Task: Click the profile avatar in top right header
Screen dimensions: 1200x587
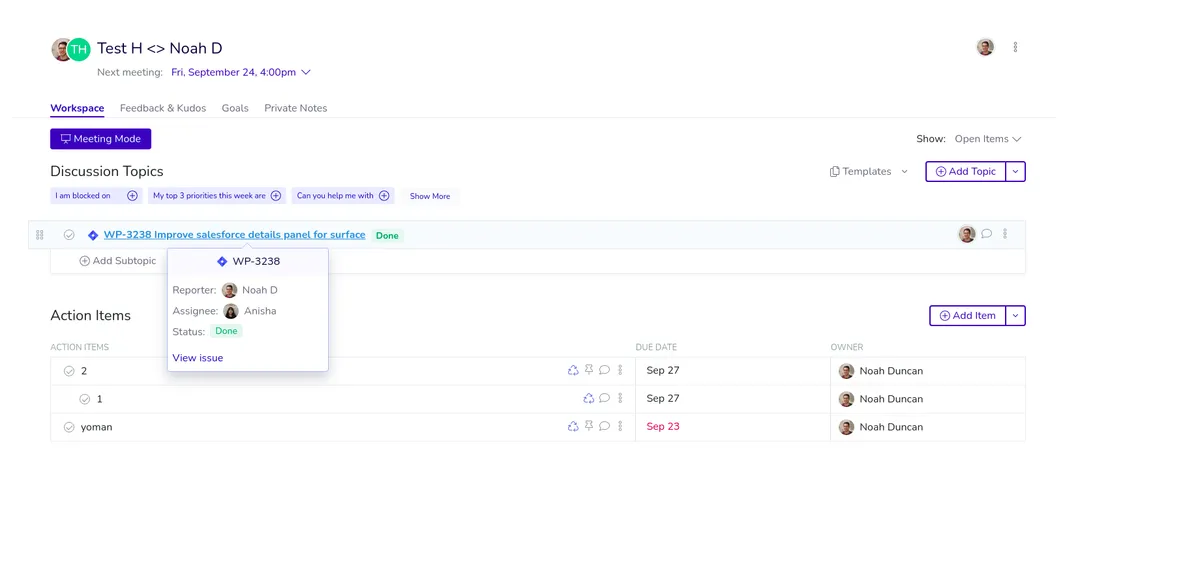Action: pyautogui.click(x=985, y=47)
